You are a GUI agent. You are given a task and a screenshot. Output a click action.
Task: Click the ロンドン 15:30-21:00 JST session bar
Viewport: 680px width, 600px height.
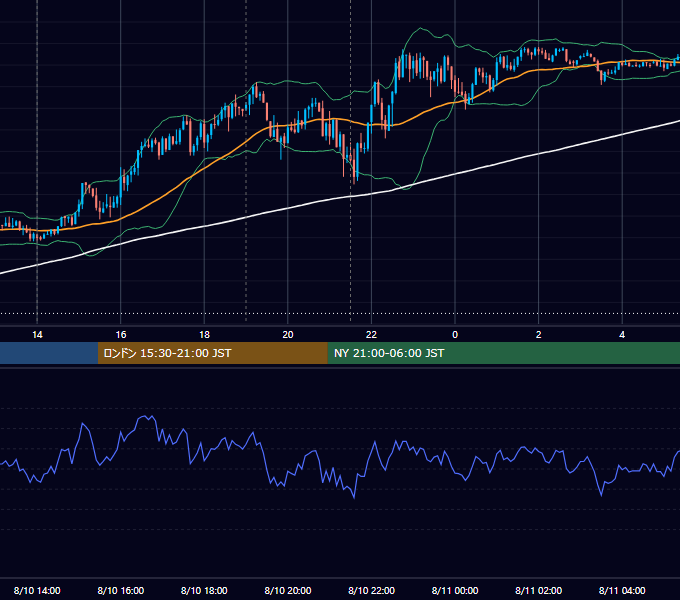tap(212, 353)
